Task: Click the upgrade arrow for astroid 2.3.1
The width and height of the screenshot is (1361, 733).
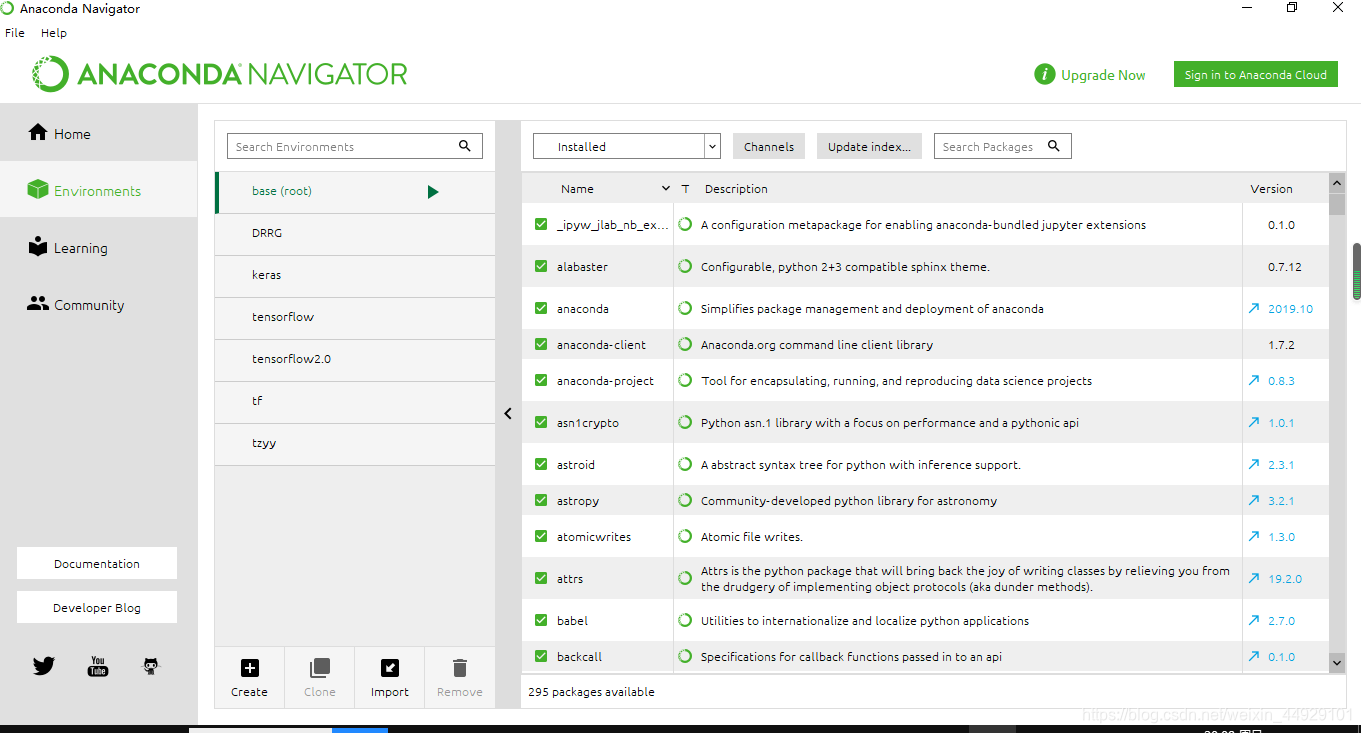Action: point(1254,465)
